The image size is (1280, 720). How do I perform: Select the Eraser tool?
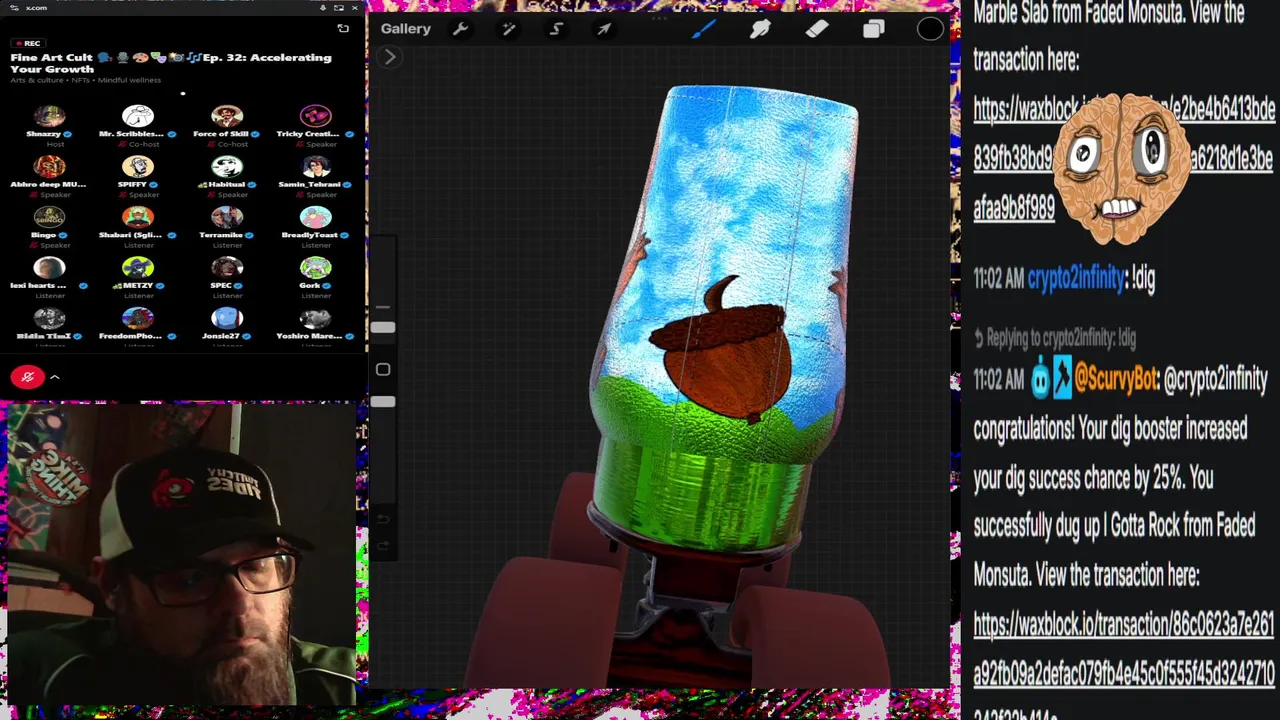click(817, 29)
